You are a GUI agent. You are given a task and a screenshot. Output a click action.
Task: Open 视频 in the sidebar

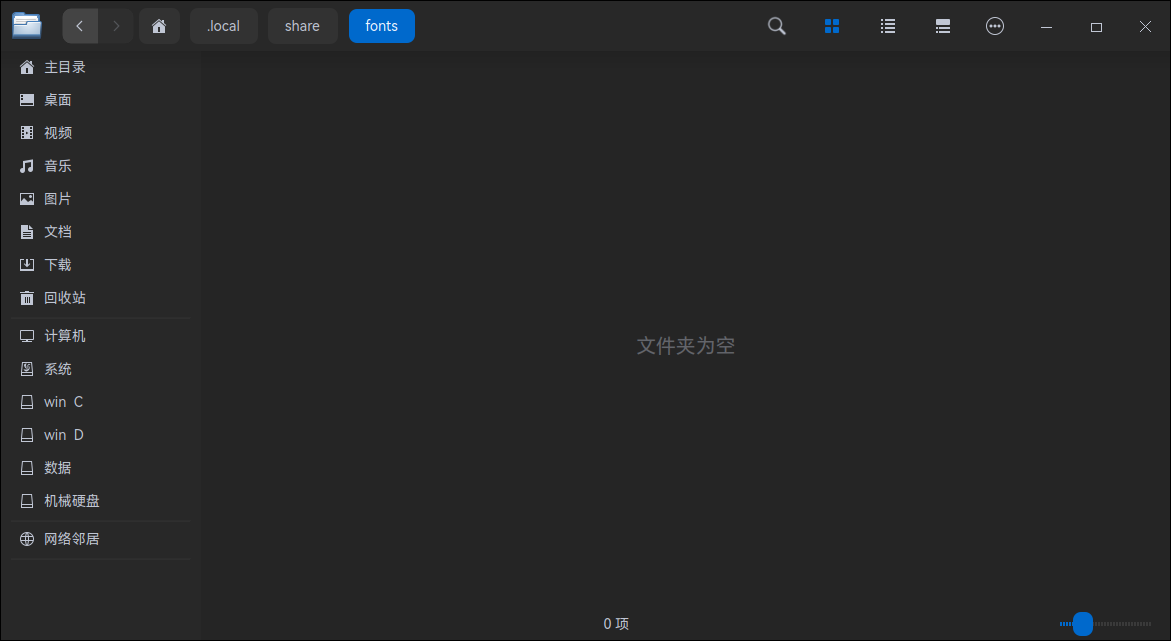pos(57,132)
